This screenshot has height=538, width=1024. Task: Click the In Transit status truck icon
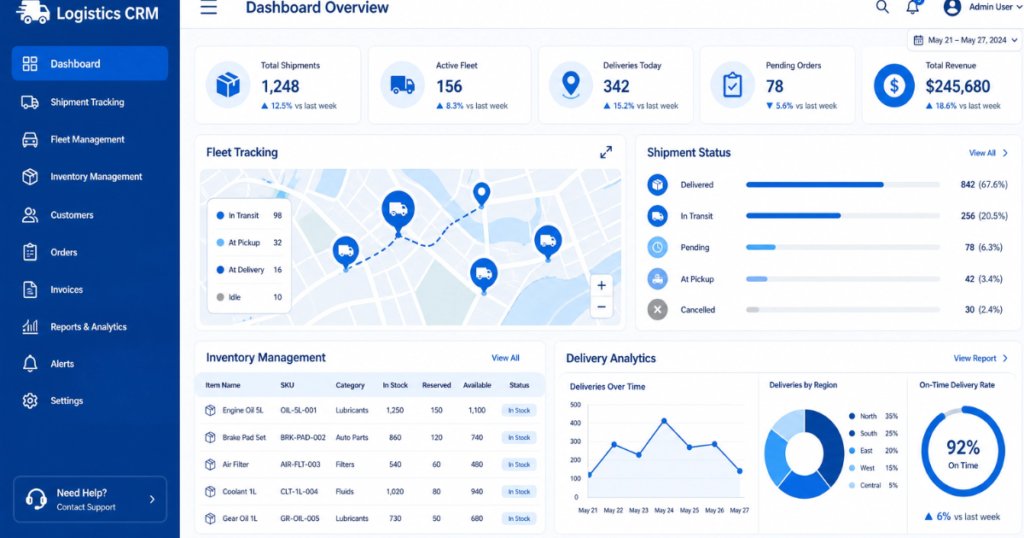(x=658, y=216)
